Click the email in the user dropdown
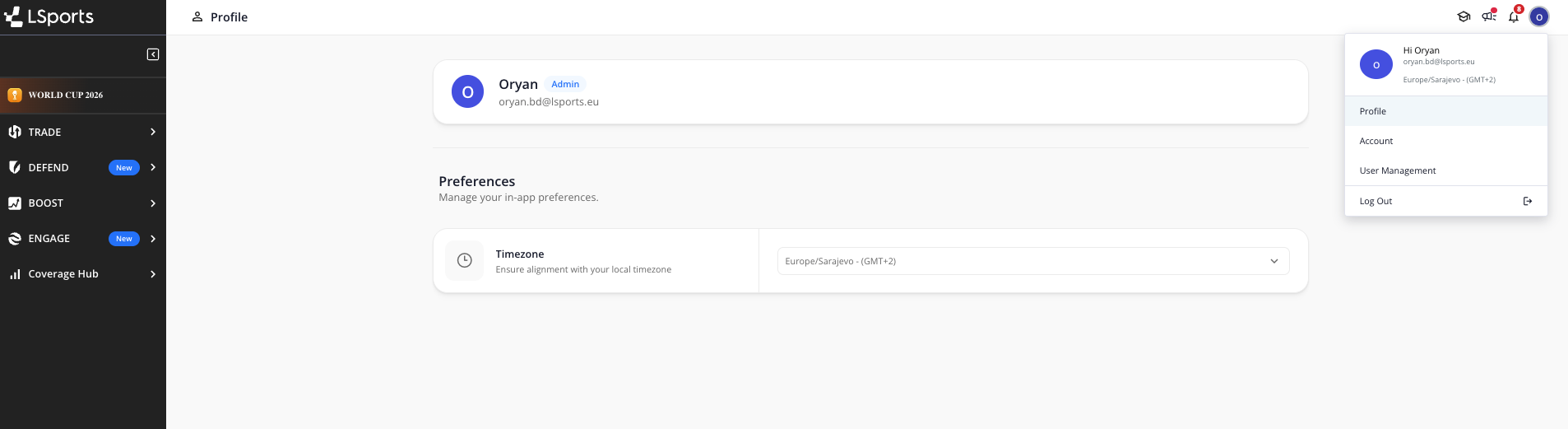This screenshot has height=429, width=1568. [1439, 62]
